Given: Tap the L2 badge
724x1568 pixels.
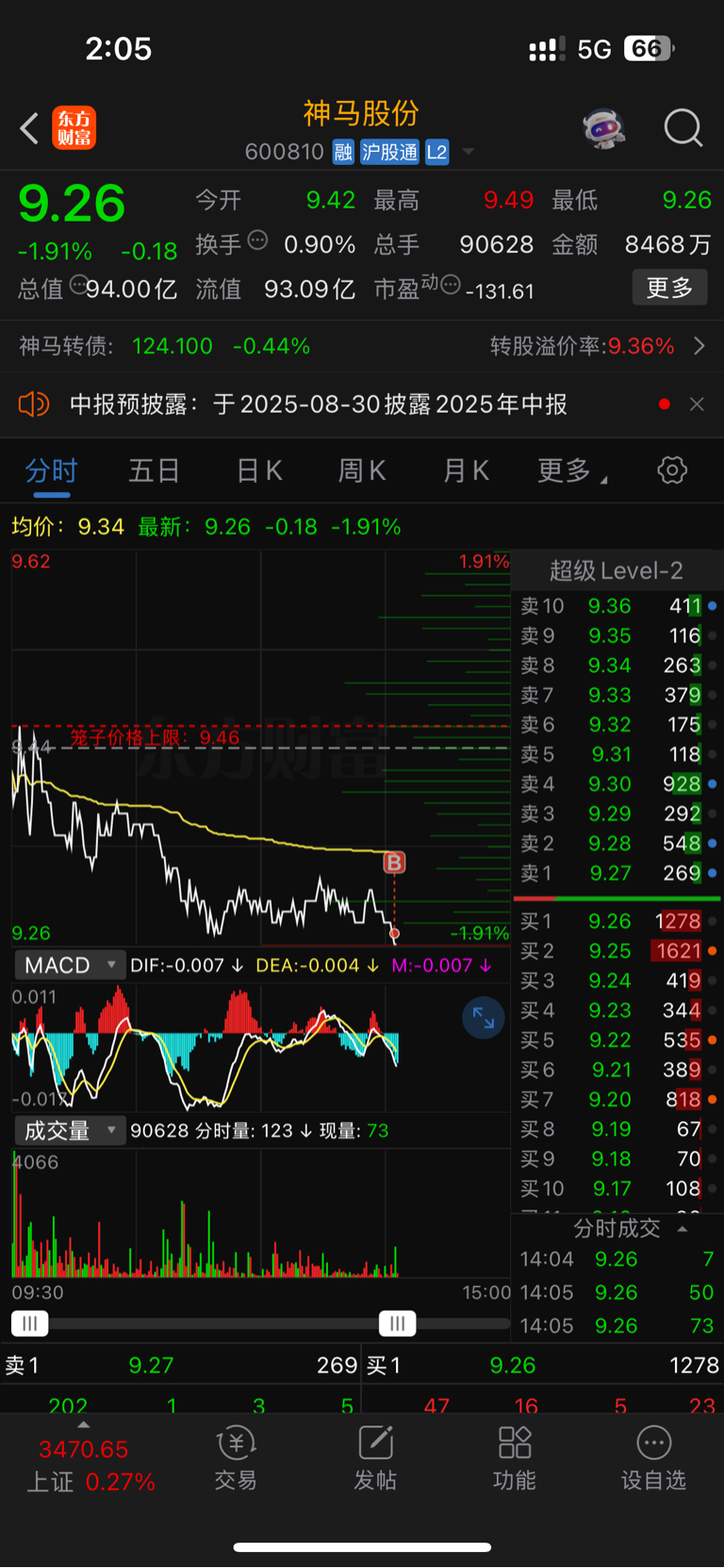Looking at the screenshot, I should click(x=436, y=152).
